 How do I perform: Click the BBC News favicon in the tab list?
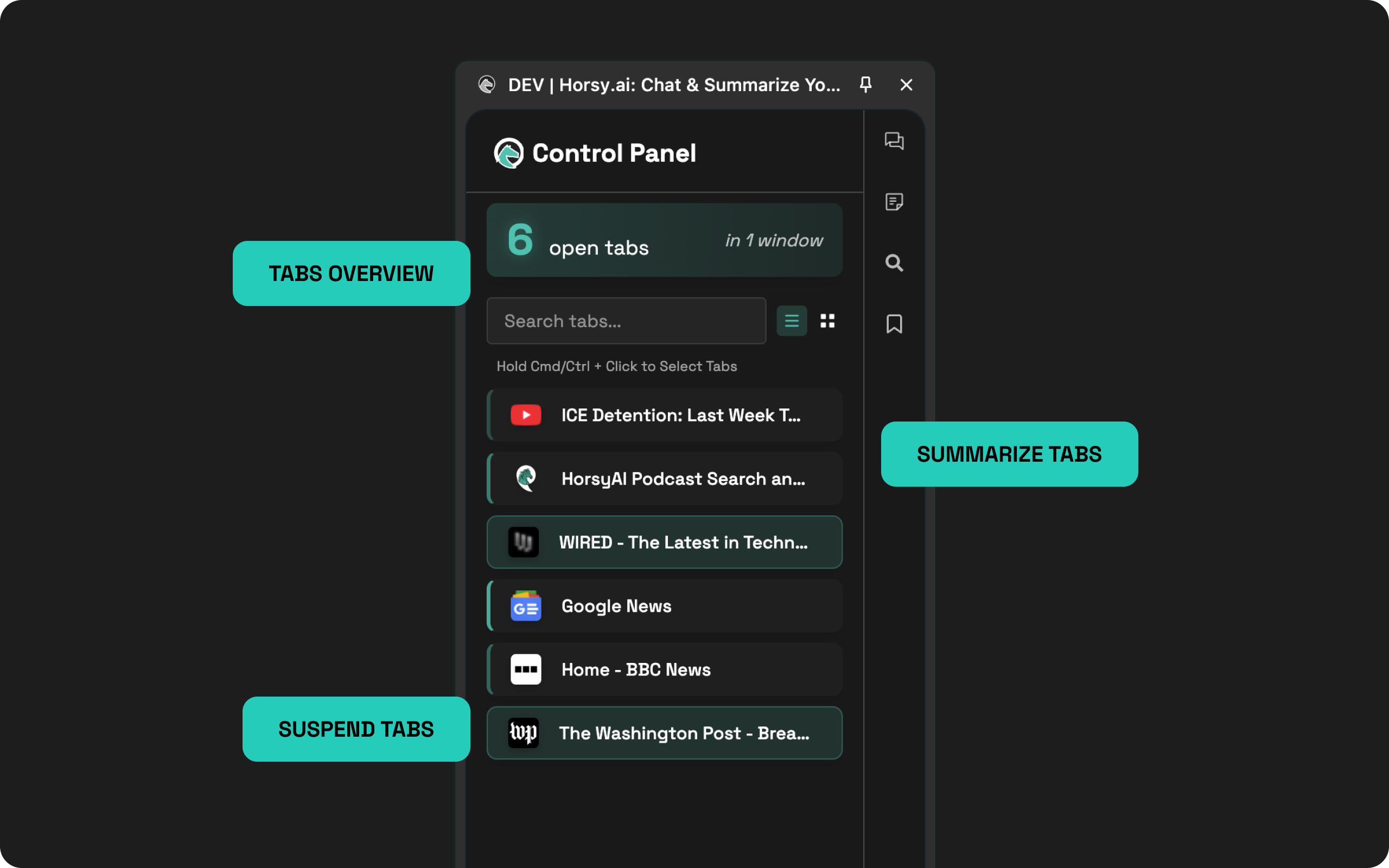[x=525, y=669]
